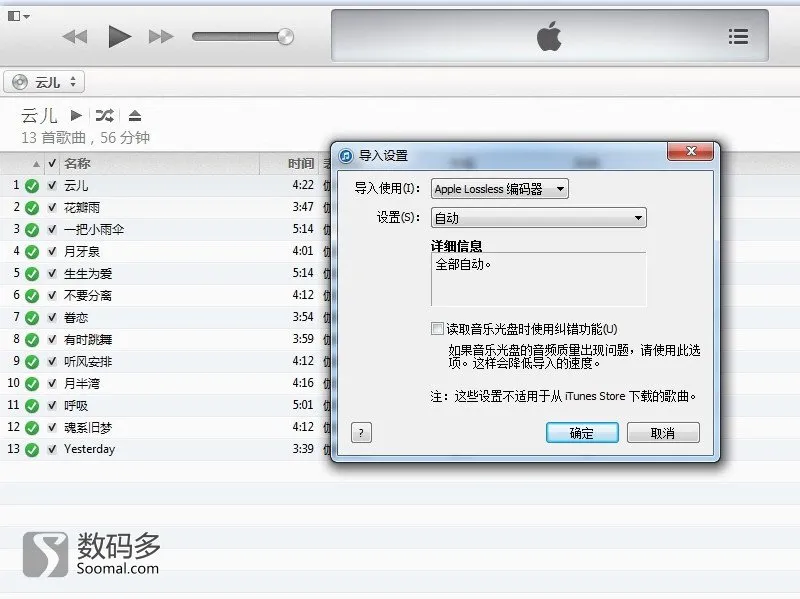
Task: Click the green import status icon for 云儿 track
Action: coord(32,186)
